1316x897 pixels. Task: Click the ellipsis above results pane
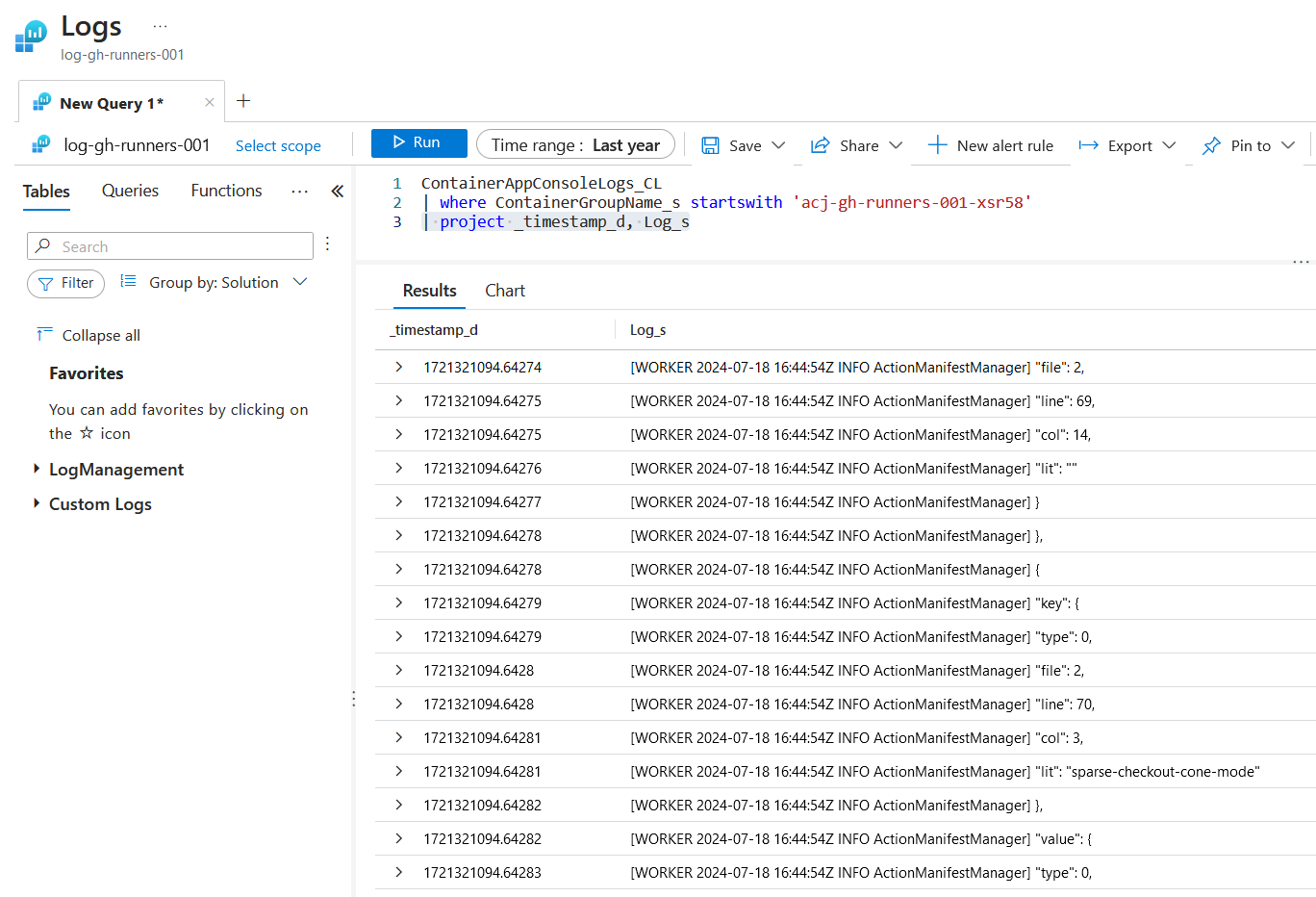point(1301,262)
